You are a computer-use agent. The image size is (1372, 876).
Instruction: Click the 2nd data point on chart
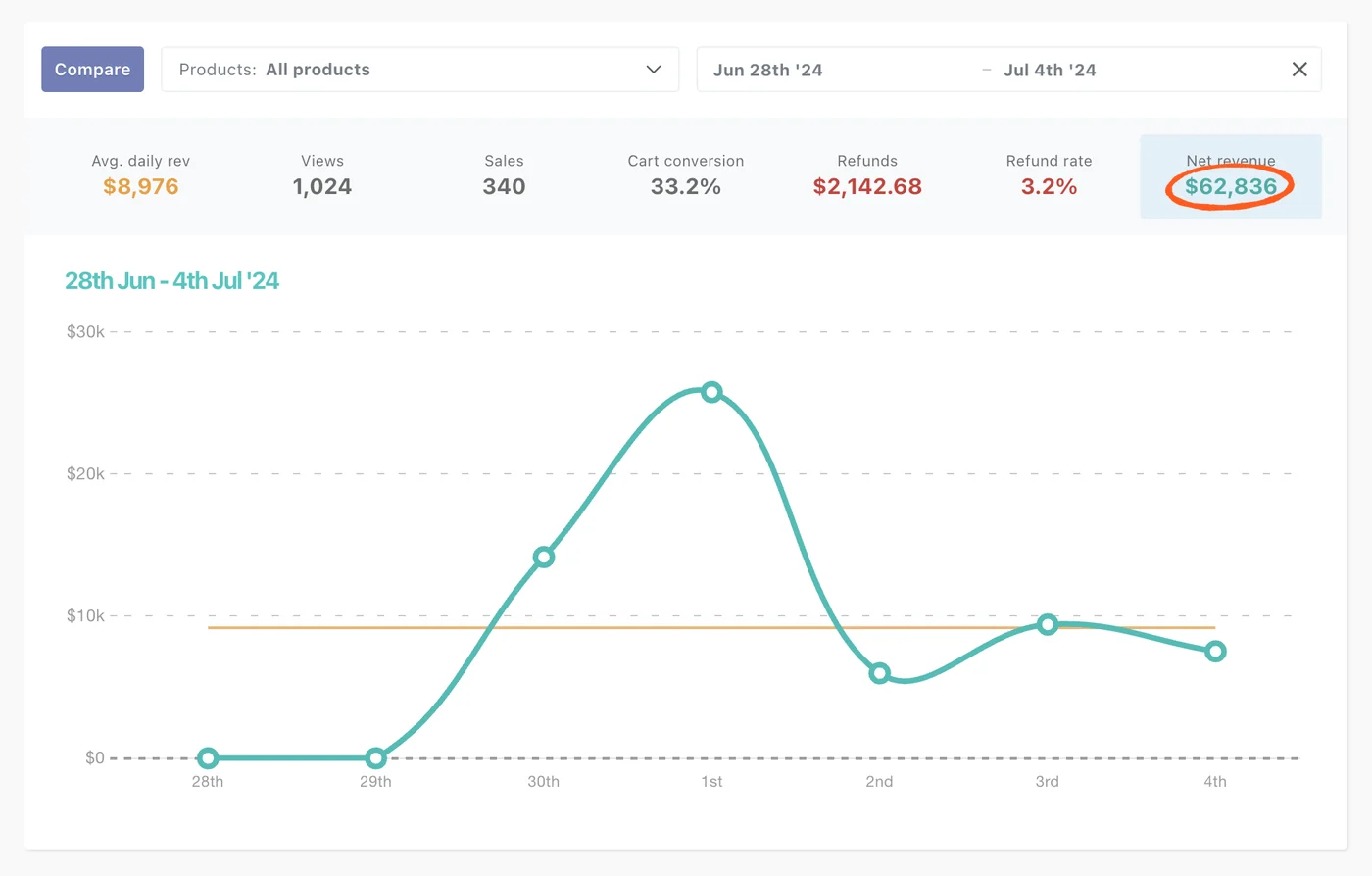(x=880, y=673)
